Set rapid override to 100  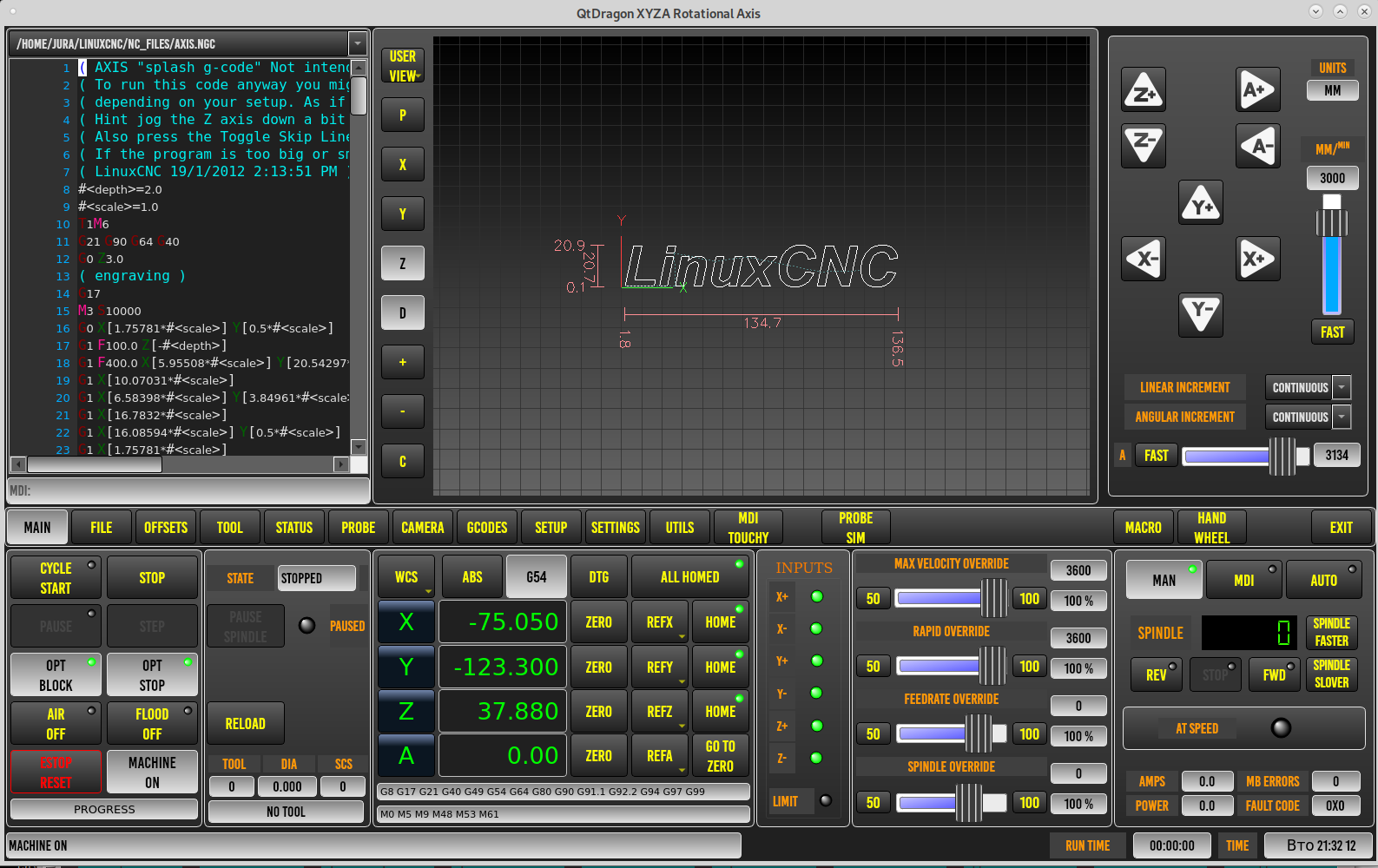click(1030, 666)
